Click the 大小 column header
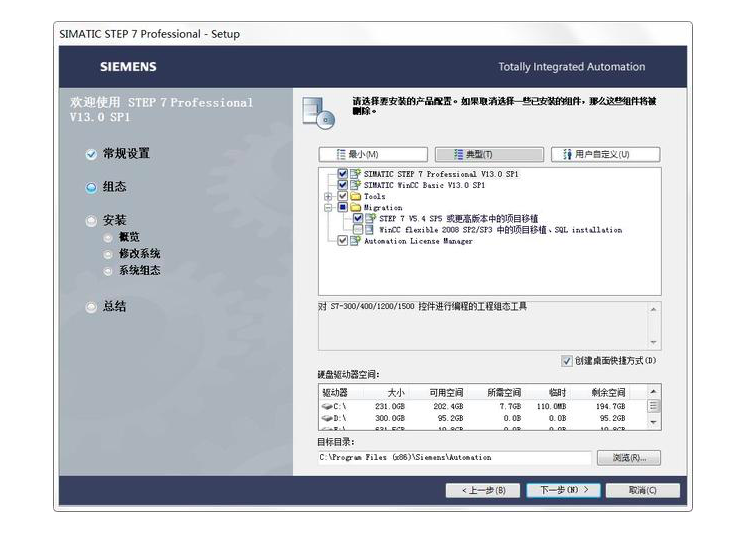This screenshot has height=533, width=742. coord(396,392)
